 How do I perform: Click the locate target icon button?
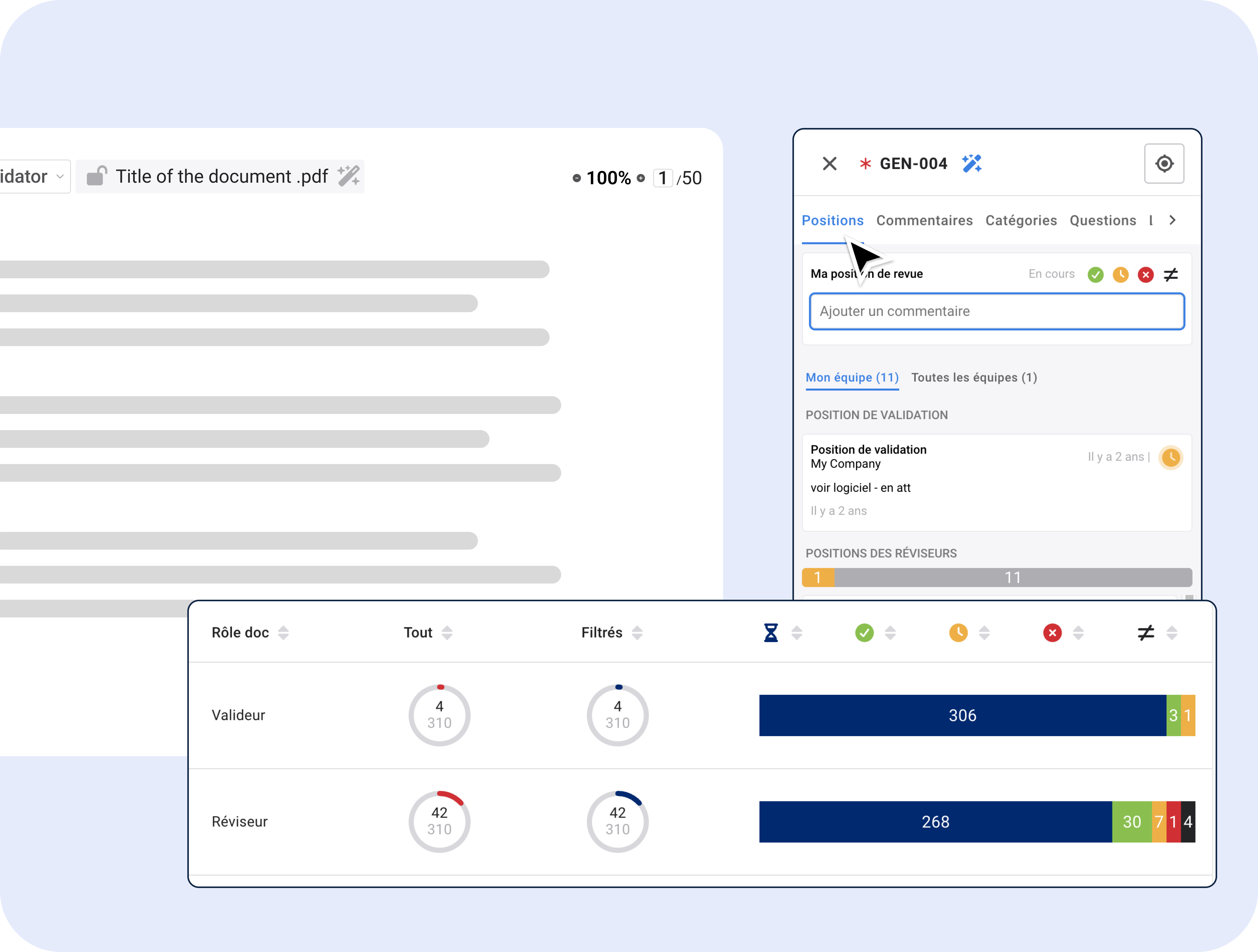1164,164
